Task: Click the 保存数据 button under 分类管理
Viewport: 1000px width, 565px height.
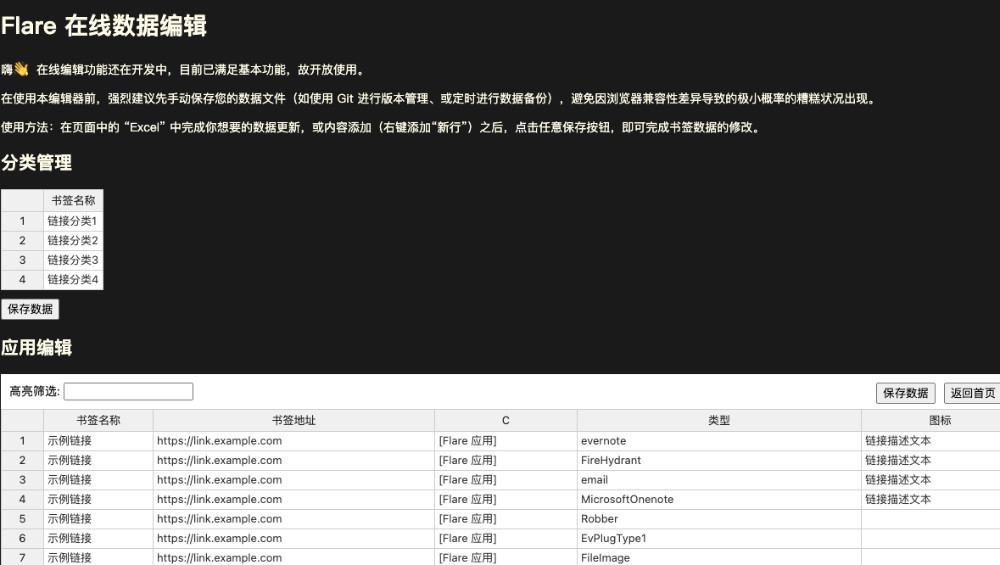Action: pyautogui.click(x=30, y=309)
